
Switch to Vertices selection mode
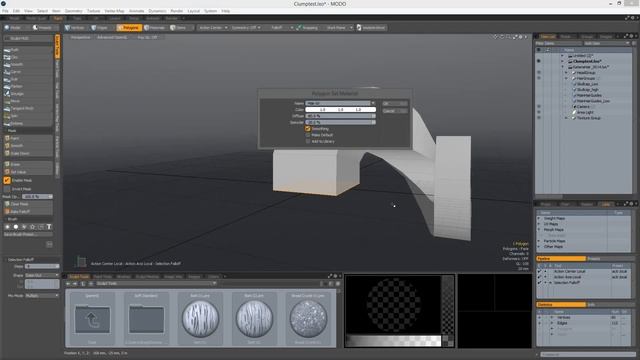(75, 28)
